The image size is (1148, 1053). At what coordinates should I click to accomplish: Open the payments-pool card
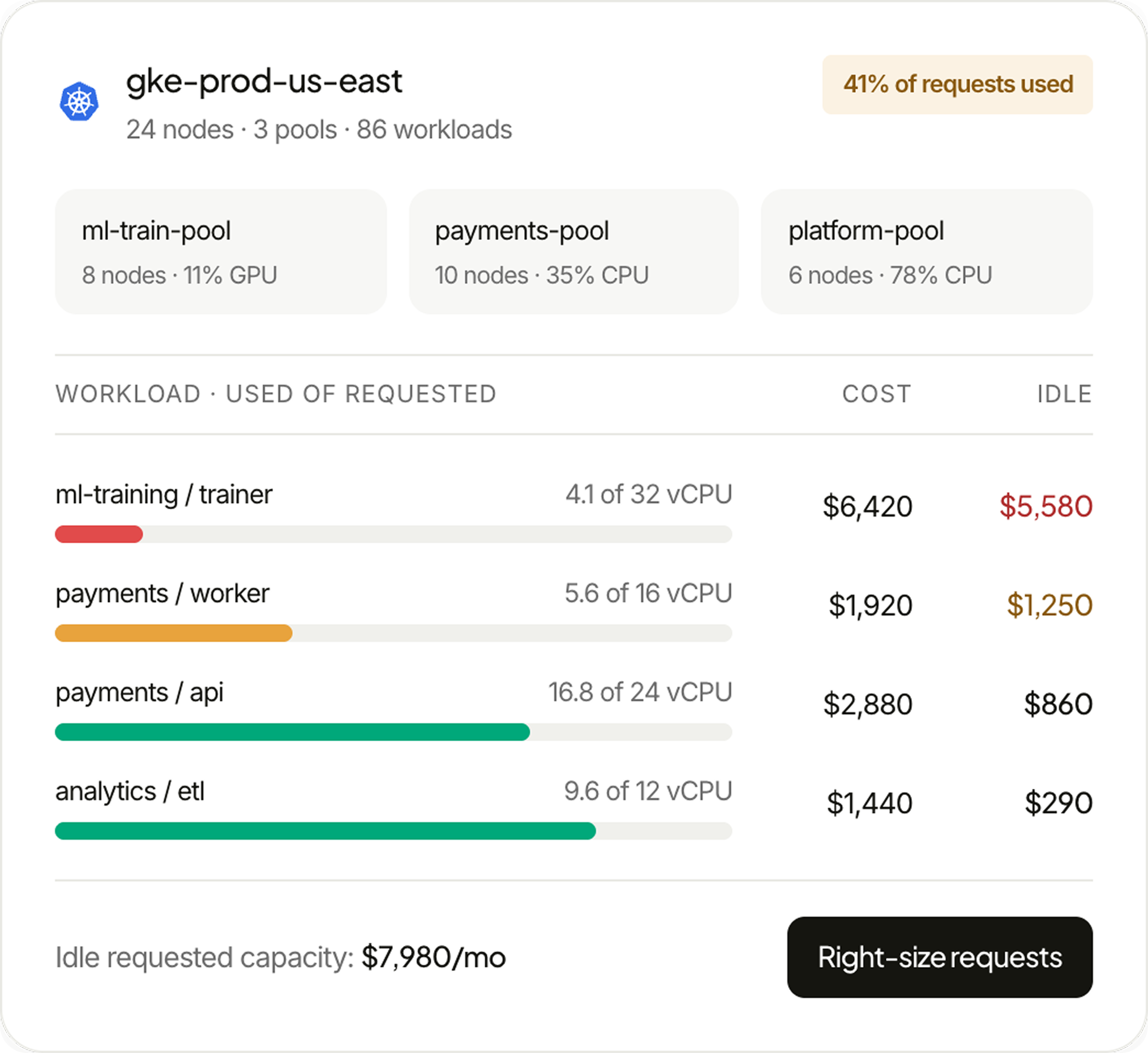tap(573, 251)
